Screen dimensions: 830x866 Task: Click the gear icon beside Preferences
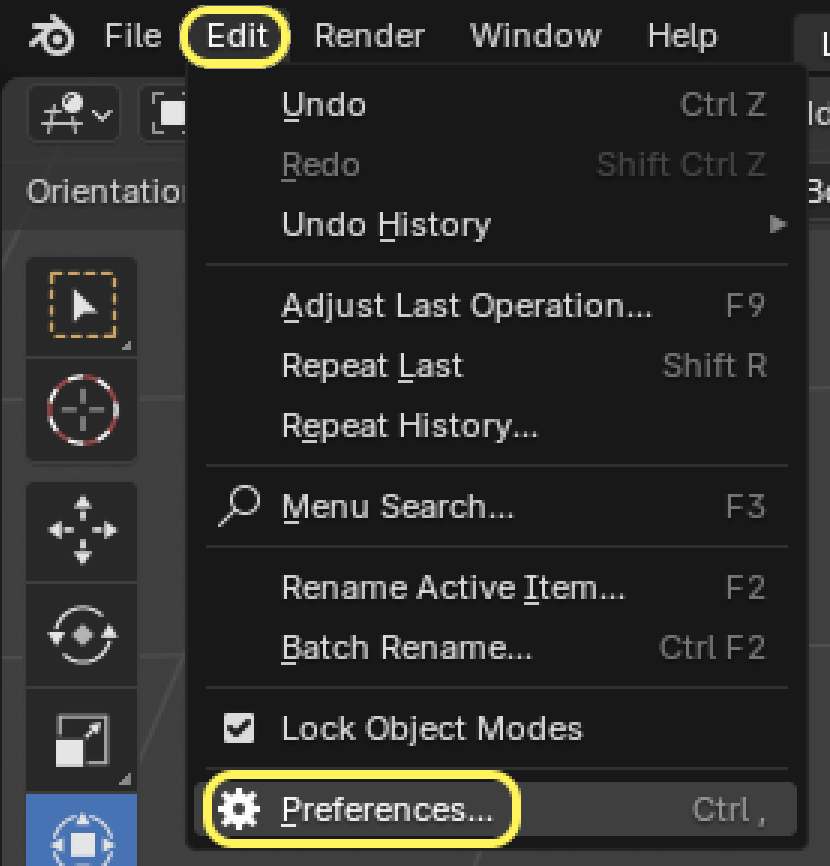click(x=239, y=809)
